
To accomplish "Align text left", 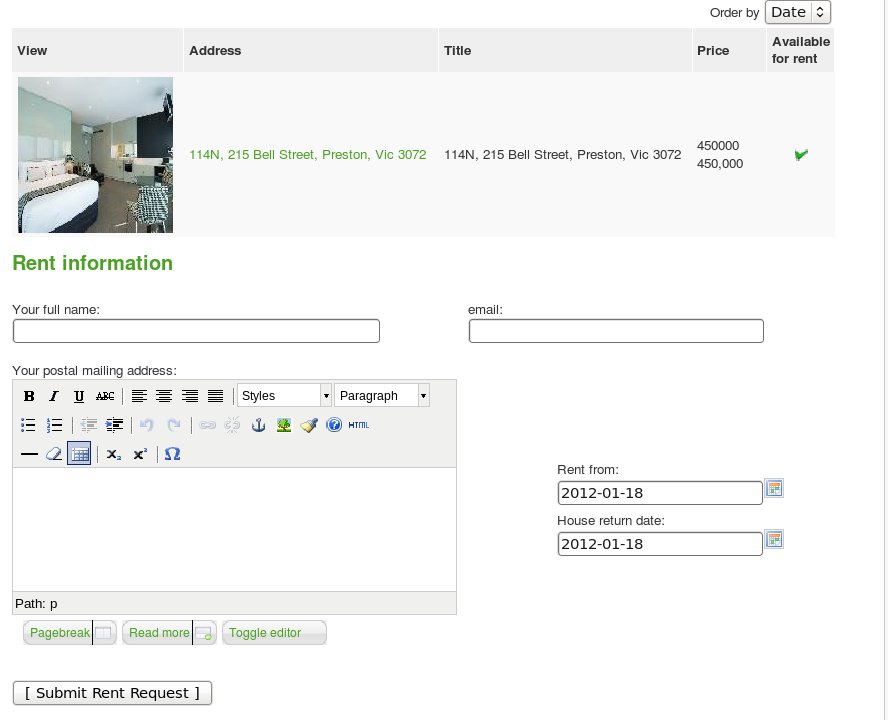I will coord(139,396).
